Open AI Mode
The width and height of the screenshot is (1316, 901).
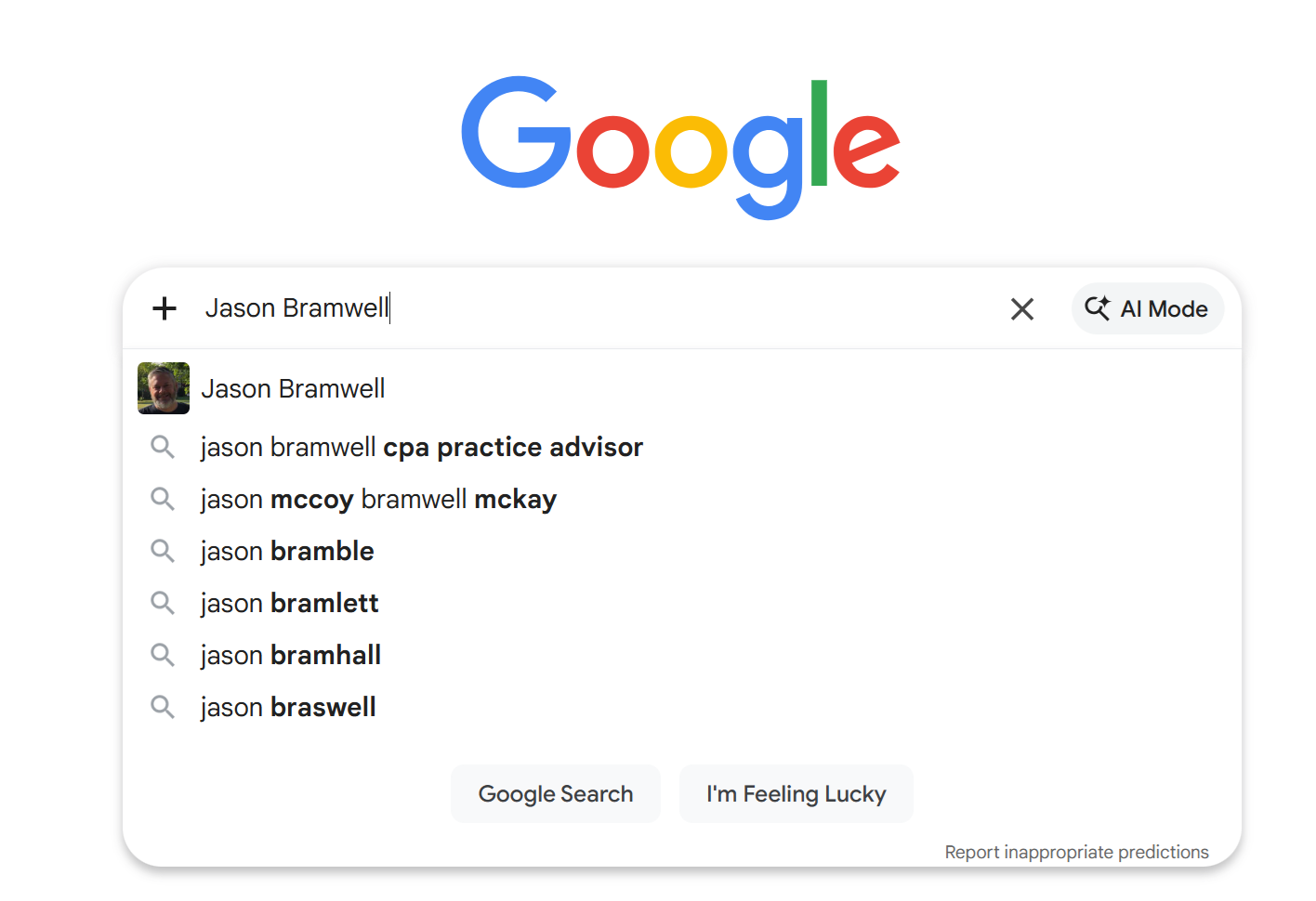pyautogui.click(x=1148, y=308)
